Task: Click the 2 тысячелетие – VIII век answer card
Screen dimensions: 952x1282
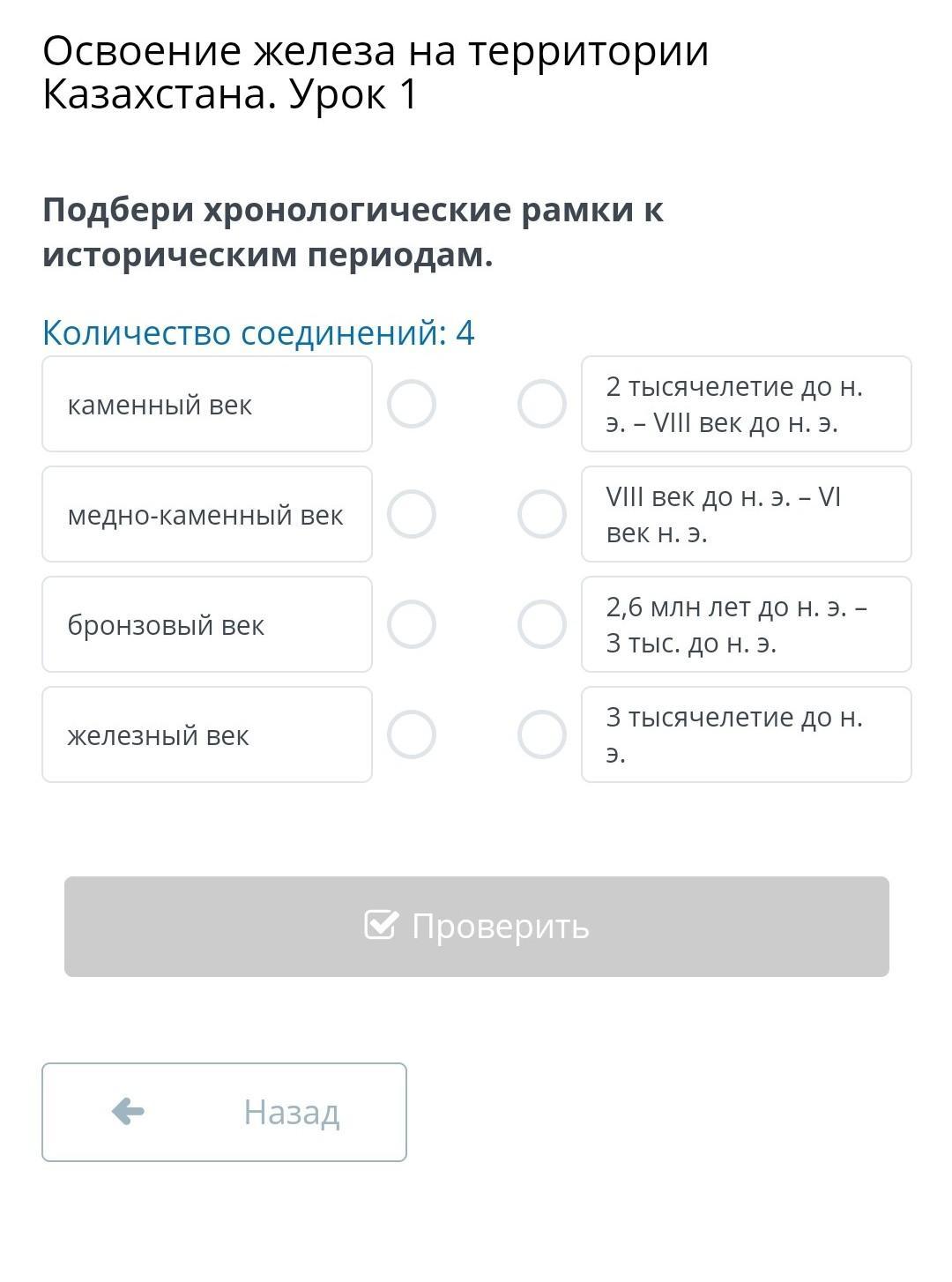Action: [746, 405]
